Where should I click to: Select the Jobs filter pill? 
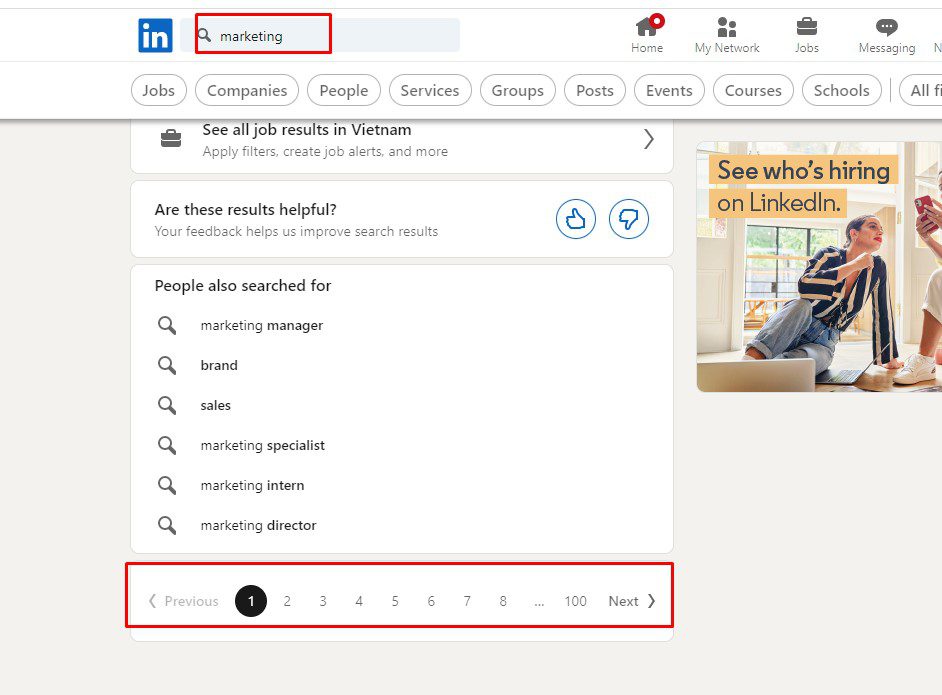pyautogui.click(x=159, y=90)
